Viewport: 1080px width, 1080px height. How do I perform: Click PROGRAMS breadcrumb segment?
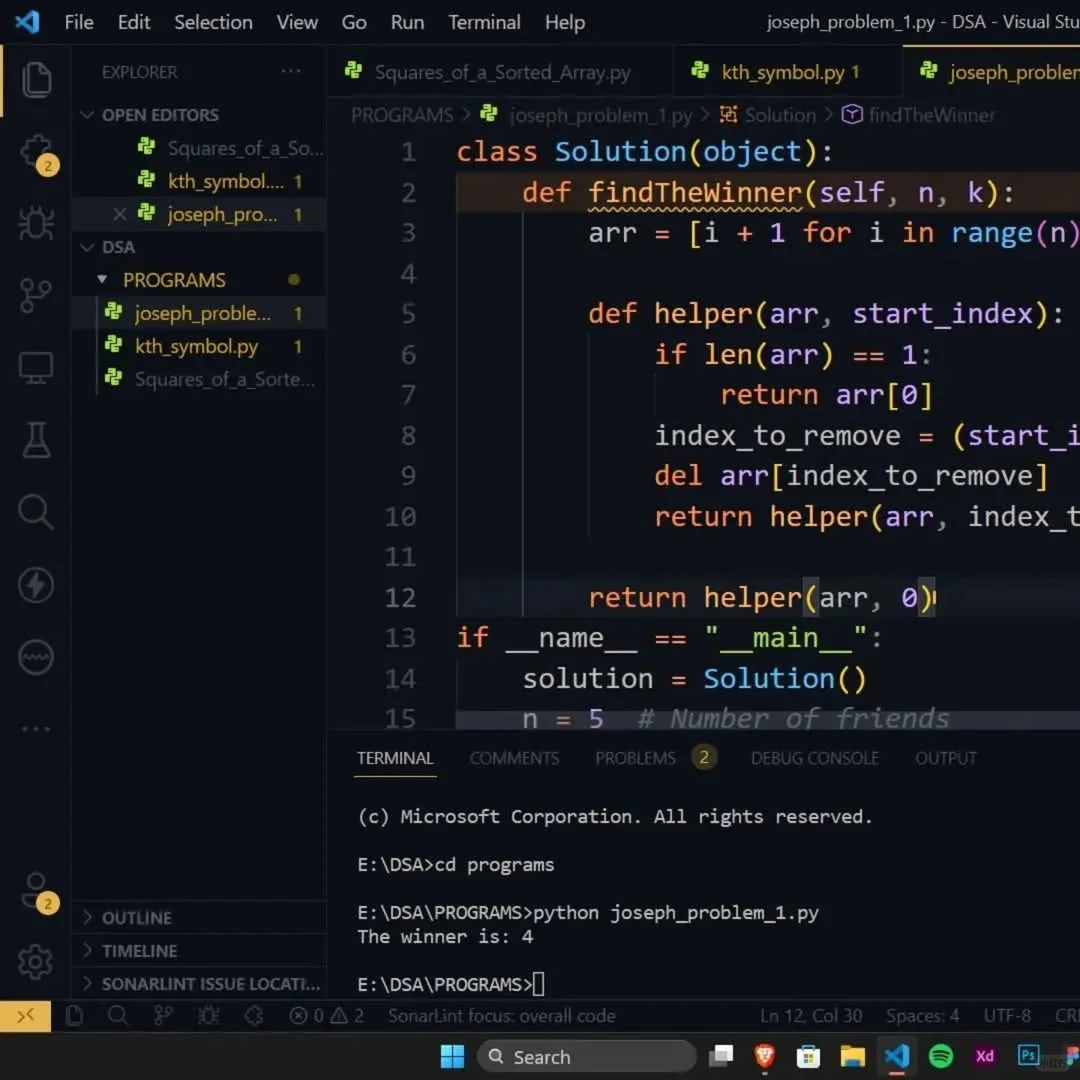(x=402, y=115)
